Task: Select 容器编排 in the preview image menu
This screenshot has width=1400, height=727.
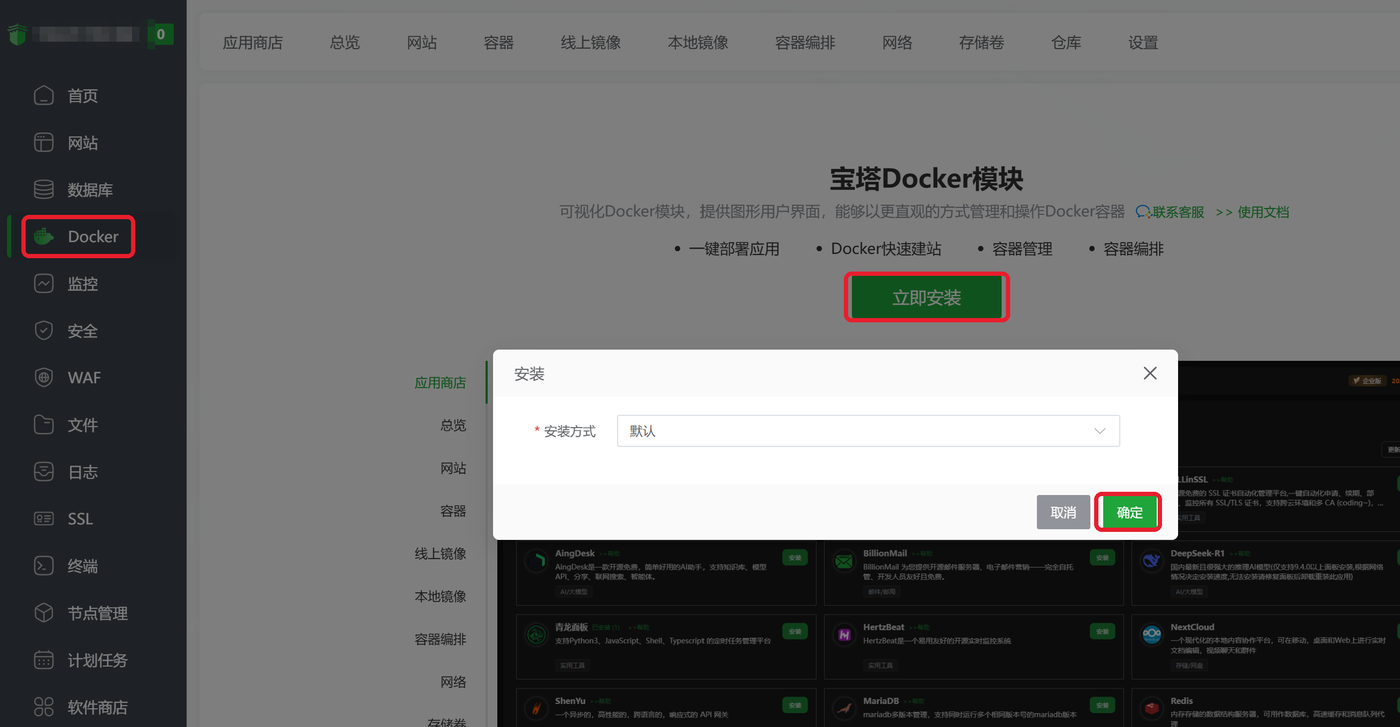Action: (x=441, y=640)
